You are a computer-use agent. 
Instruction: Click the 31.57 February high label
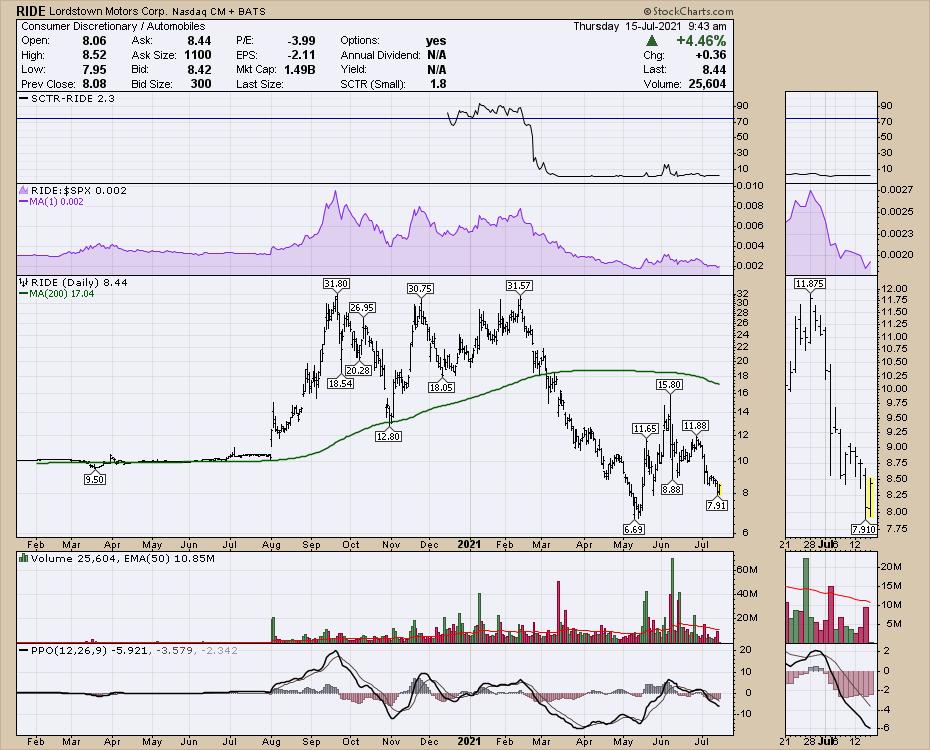[x=519, y=286]
